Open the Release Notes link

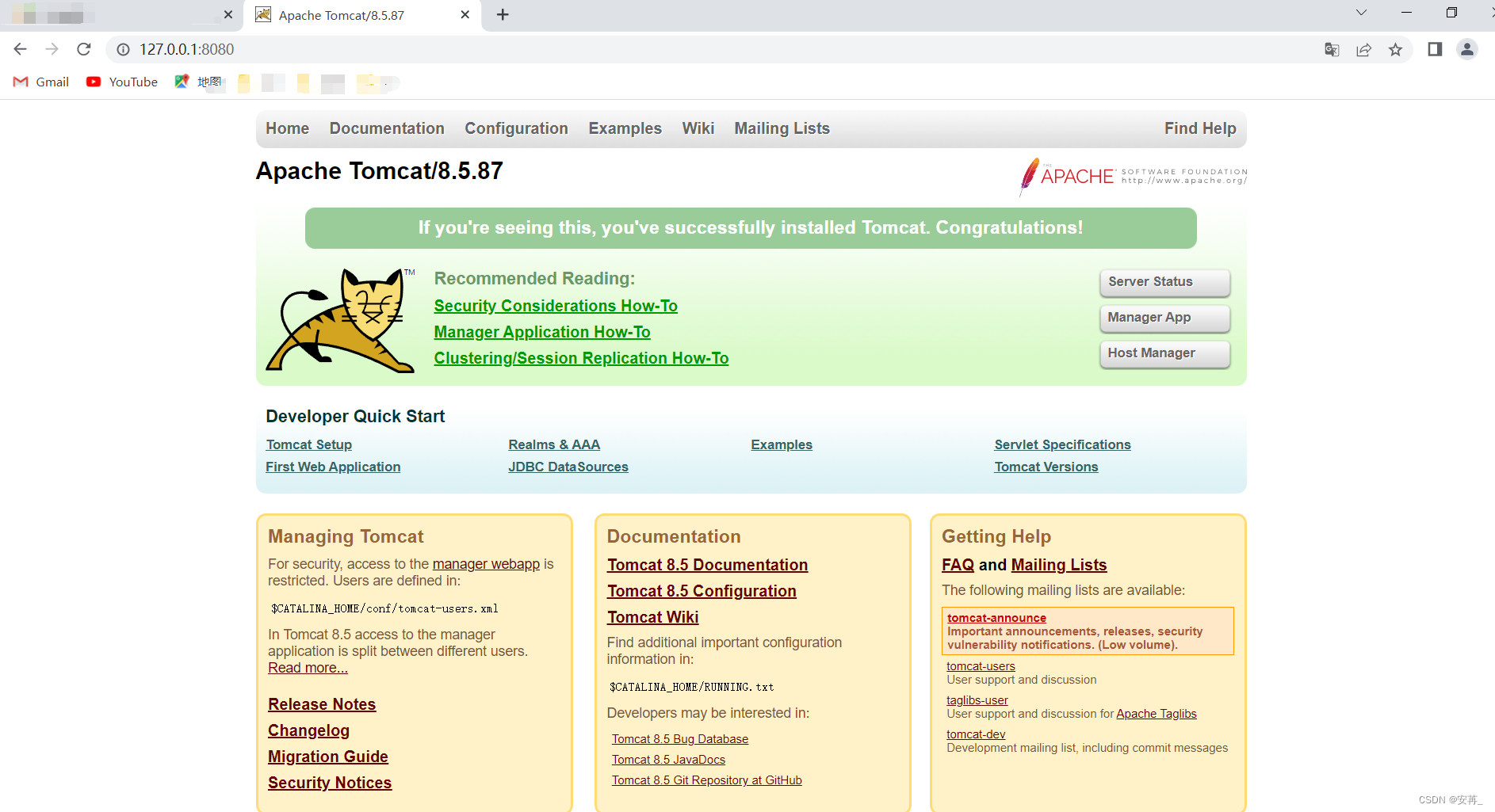[322, 704]
